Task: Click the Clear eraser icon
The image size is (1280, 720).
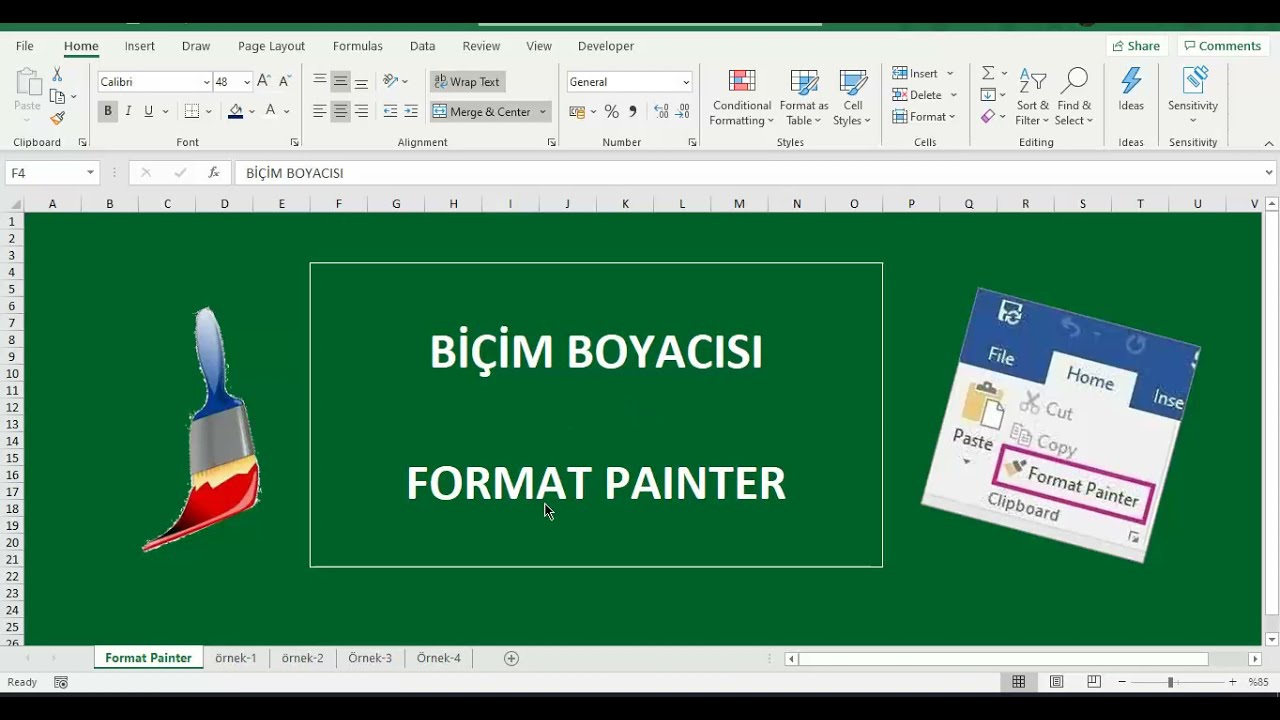Action: click(988, 117)
